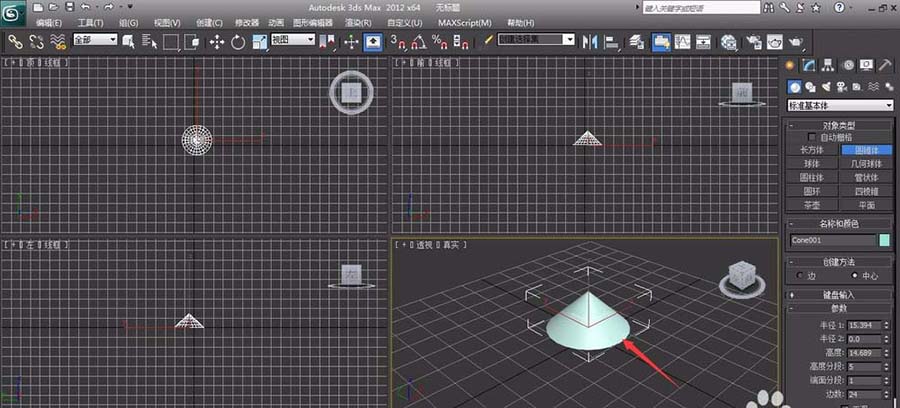The height and width of the screenshot is (408, 900).
Task: Open Select by Name list tool
Action: click(149, 41)
